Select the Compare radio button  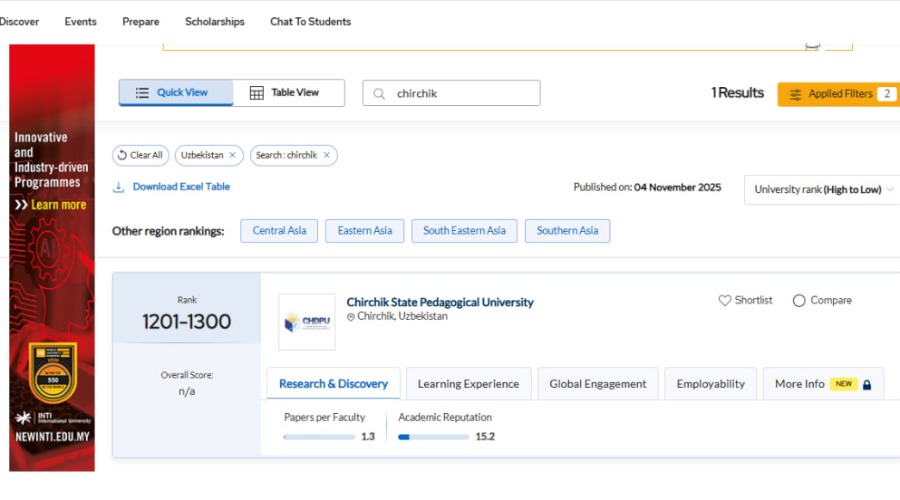pos(799,300)
